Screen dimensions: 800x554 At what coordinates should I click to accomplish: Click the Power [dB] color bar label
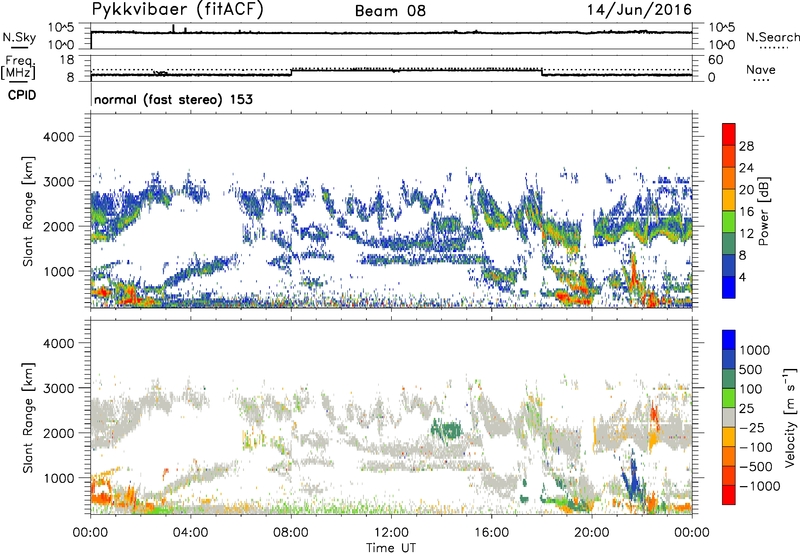763,211
